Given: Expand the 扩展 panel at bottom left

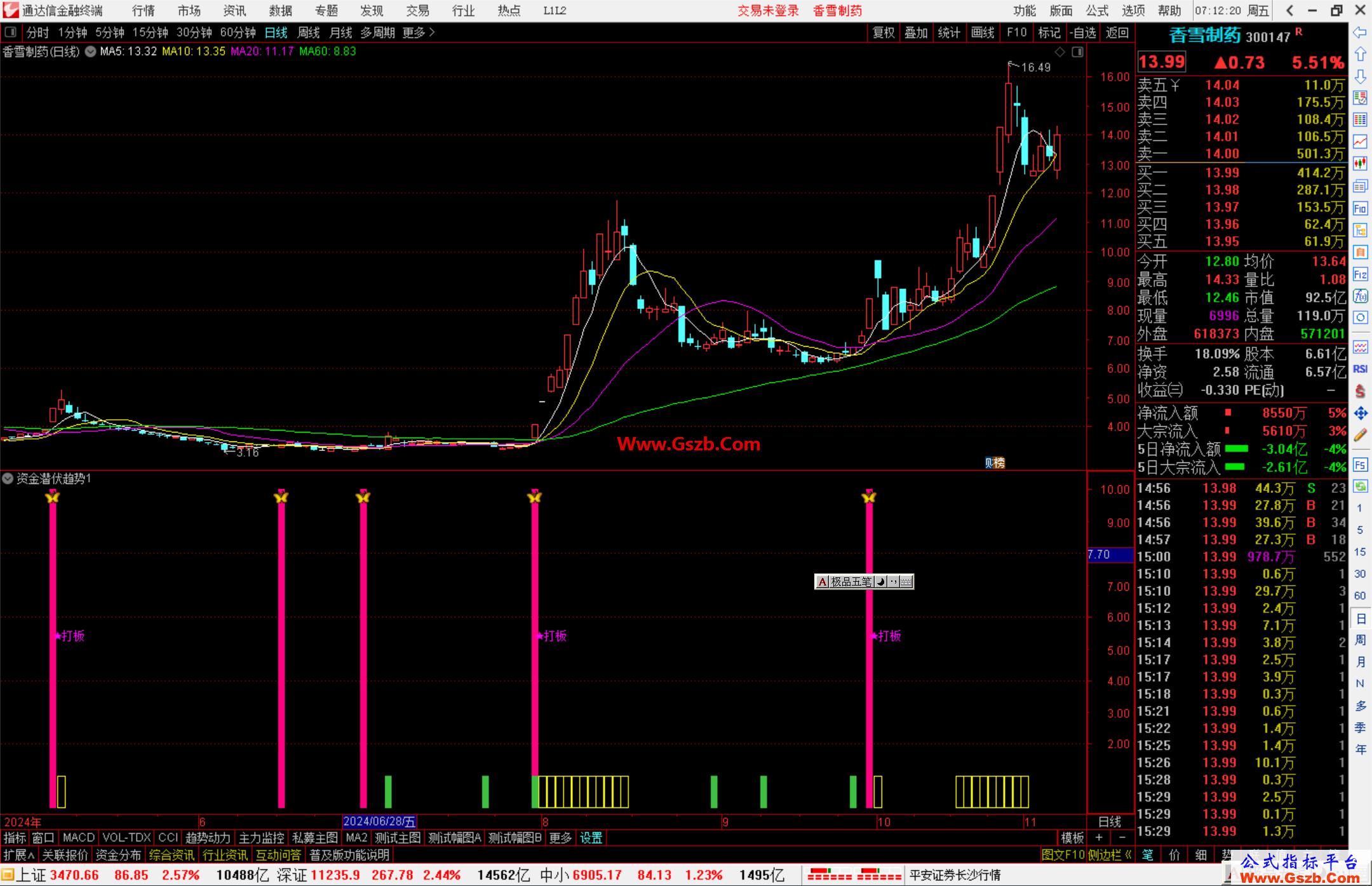Looking at the screenshot, I should pos(19,855).
